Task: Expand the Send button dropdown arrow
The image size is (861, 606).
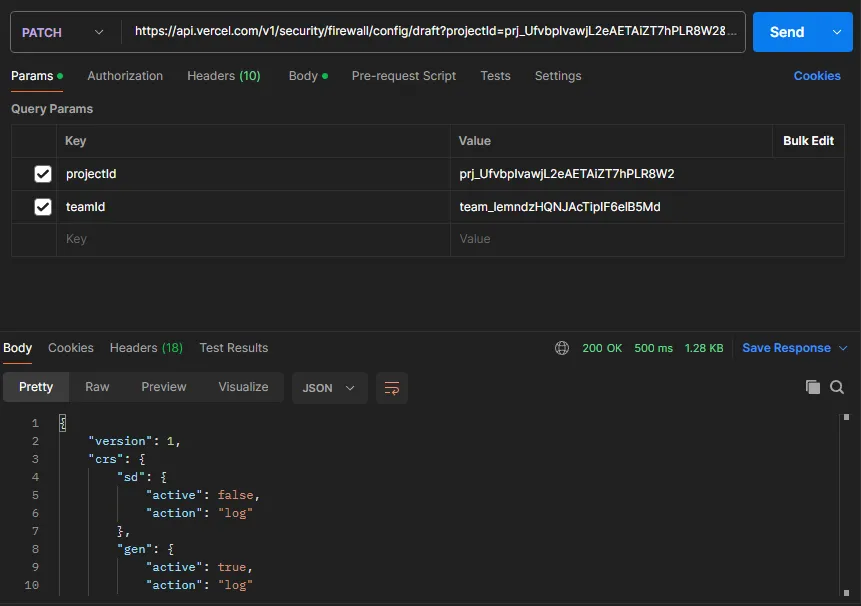Action: pos(837,32)
